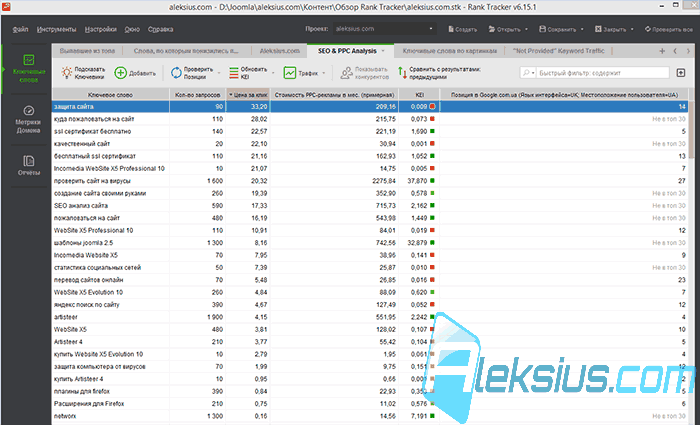The height and width of the screenshot is (425, 700).
Task: Open the SEO & PPC Analysis tab arrow
Action: point(383,51)
